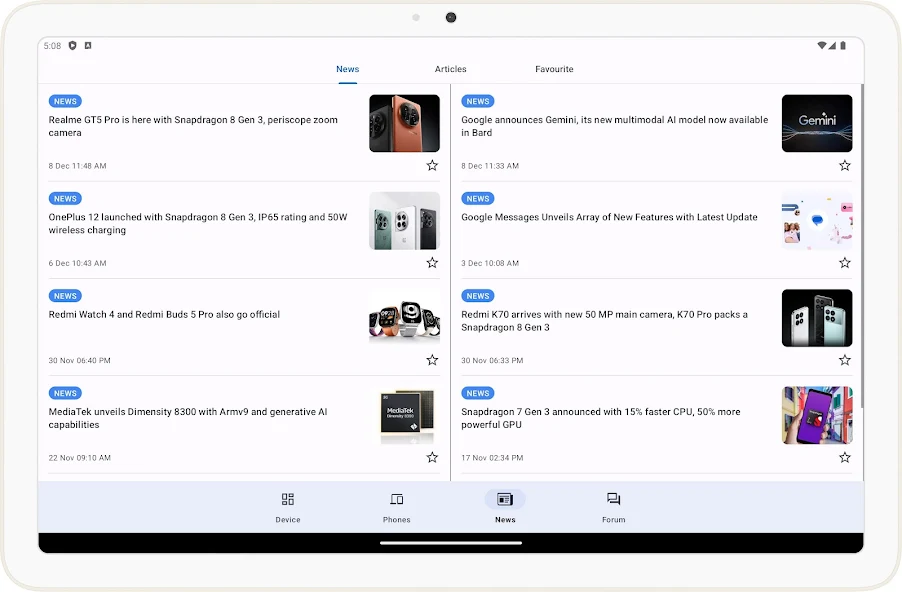The width and height of the screenshot is (902, 592).
Task: Switch to the News top tab
Action: pos(347,69)
